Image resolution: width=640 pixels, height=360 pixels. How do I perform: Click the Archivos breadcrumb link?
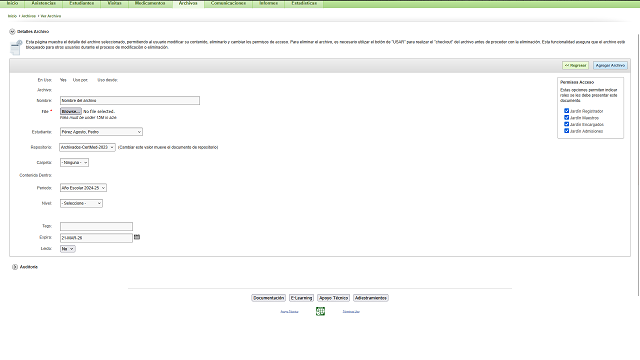(x=29, y=16)
